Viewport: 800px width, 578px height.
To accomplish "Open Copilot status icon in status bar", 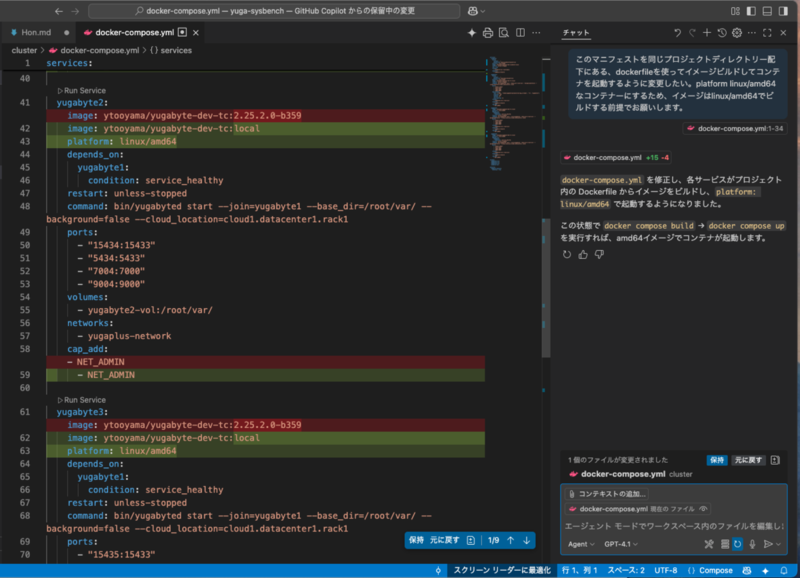I will (x=747, y=570).
